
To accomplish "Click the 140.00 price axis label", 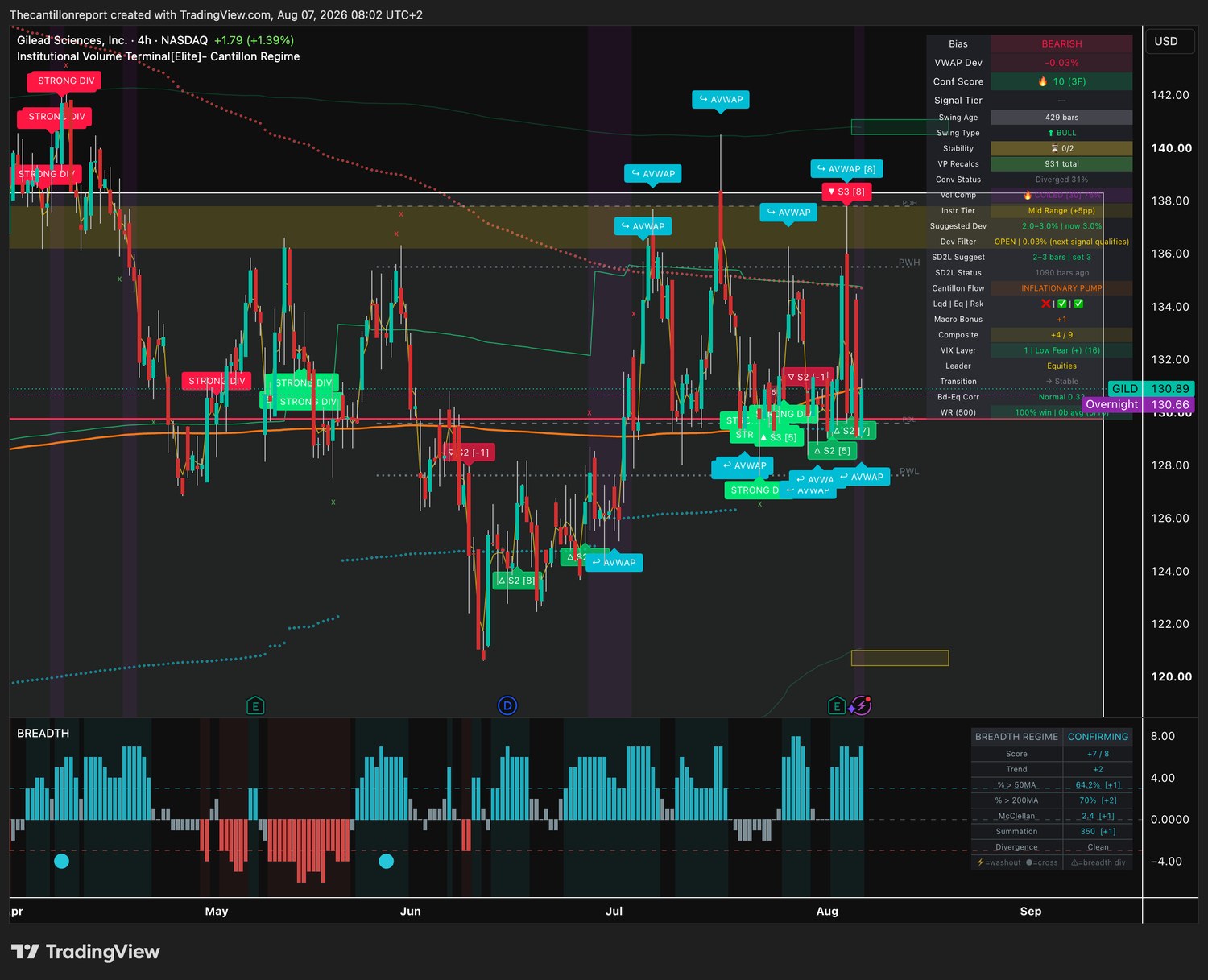I will [1171, 148].
